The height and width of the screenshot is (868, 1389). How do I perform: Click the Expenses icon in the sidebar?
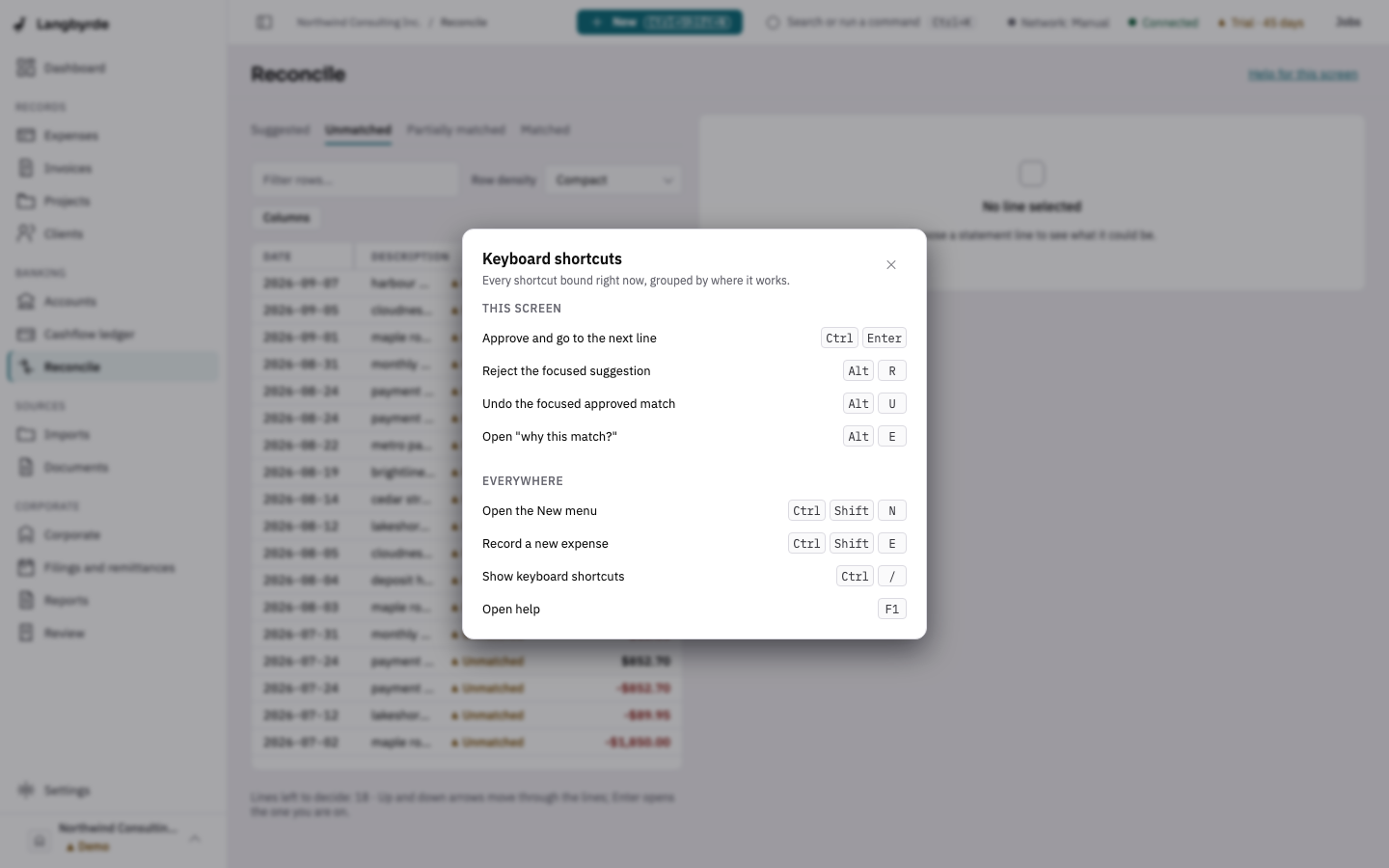(26, 135)
